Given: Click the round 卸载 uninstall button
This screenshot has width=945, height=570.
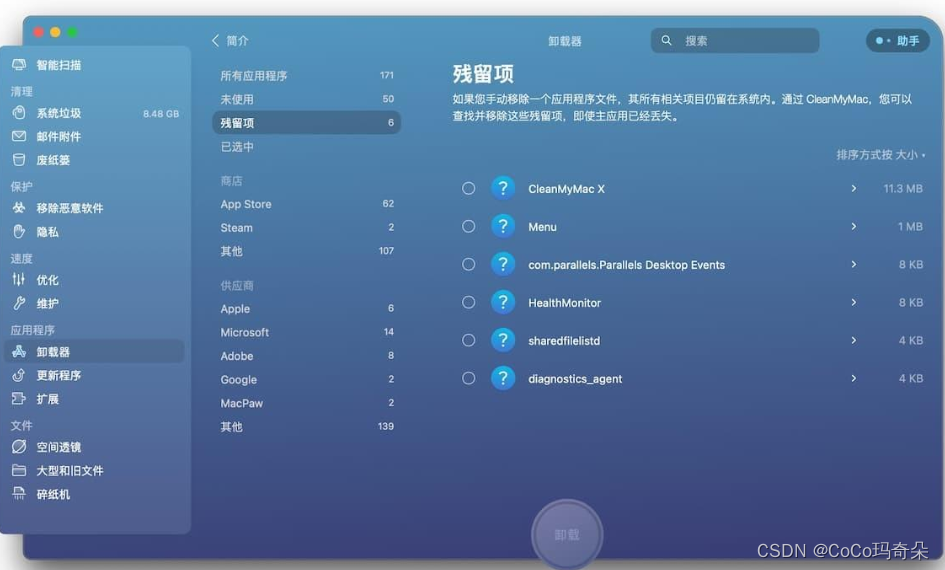Looking at the screenshot, I should point(567,534).
